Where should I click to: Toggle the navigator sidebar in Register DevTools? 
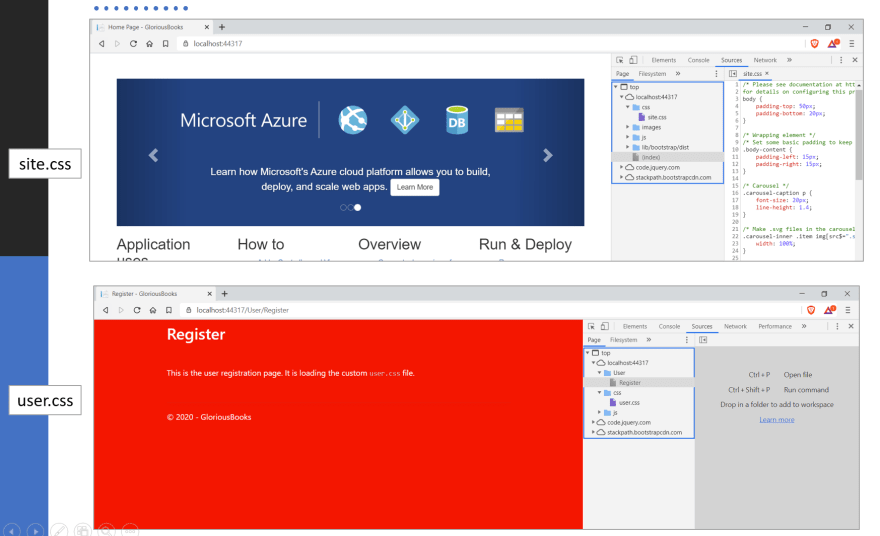(703, 340)
